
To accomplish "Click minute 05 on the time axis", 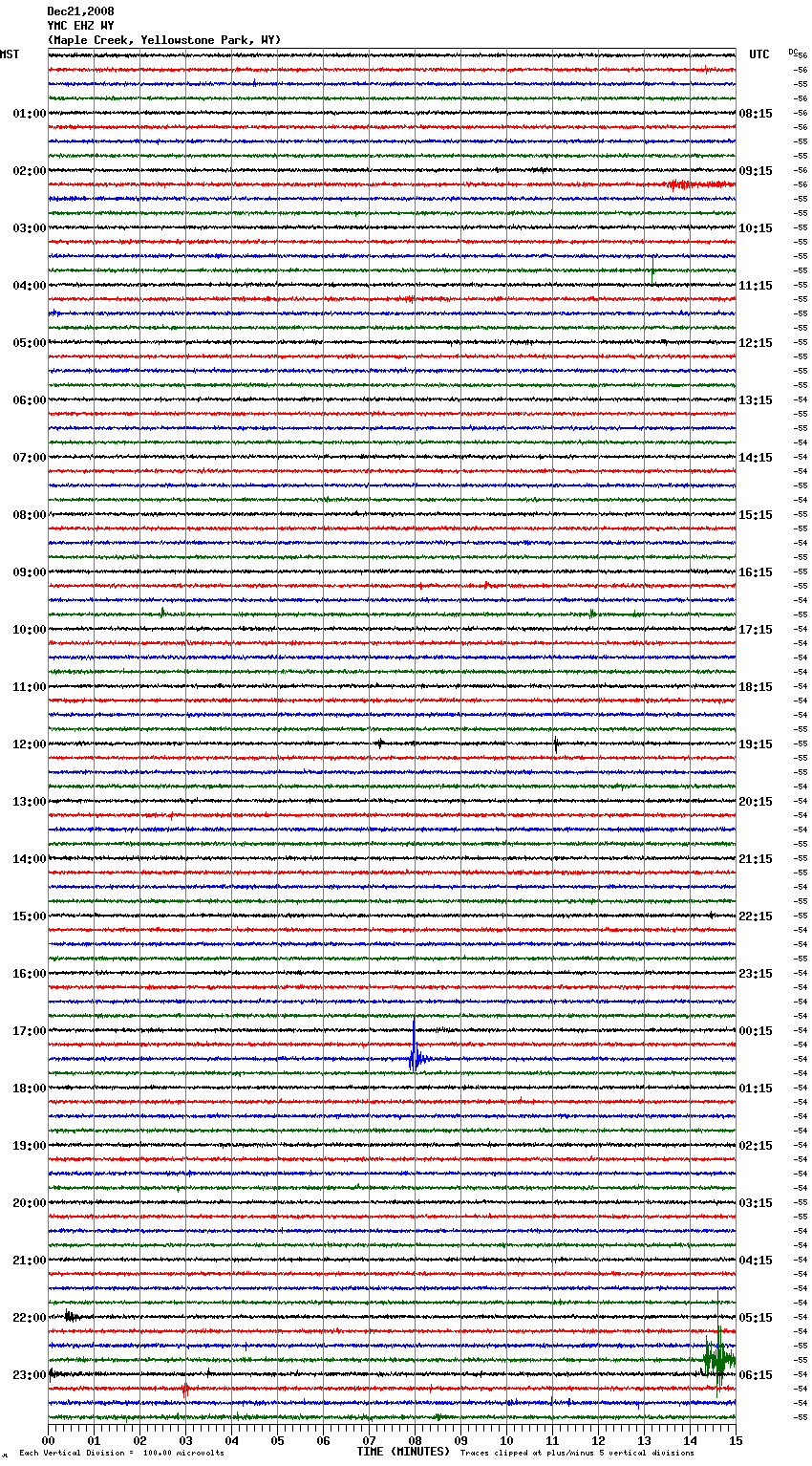I will [x=277, y=1440].
